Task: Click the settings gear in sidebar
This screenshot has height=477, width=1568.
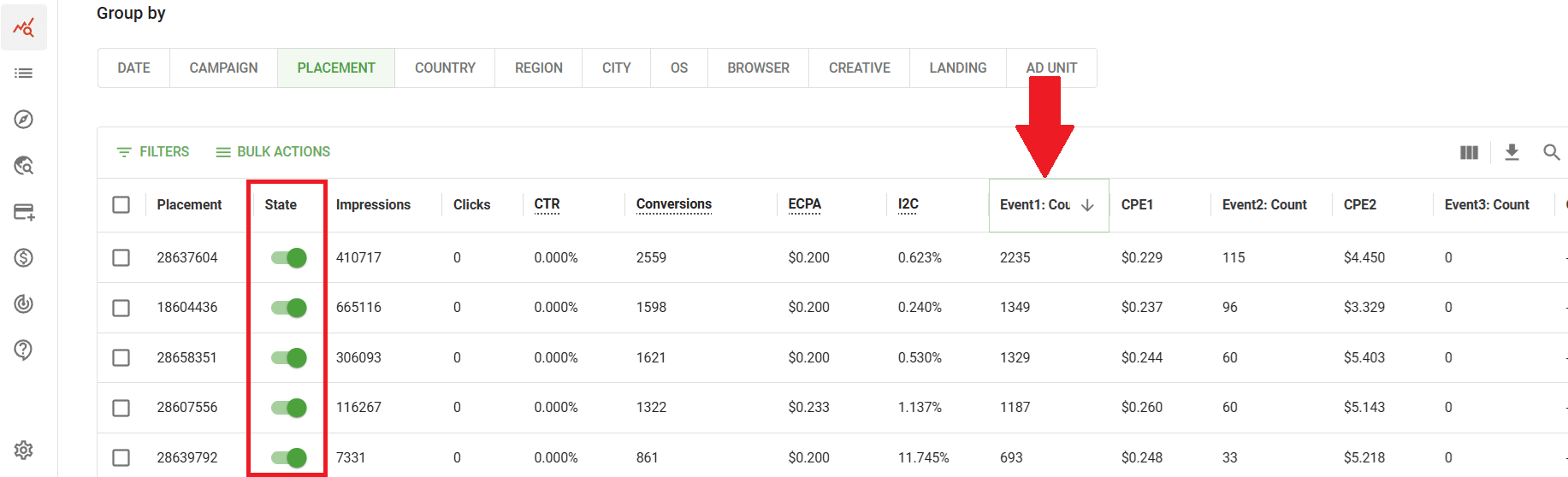Action: pyautogui.click(x=24, y=450)
